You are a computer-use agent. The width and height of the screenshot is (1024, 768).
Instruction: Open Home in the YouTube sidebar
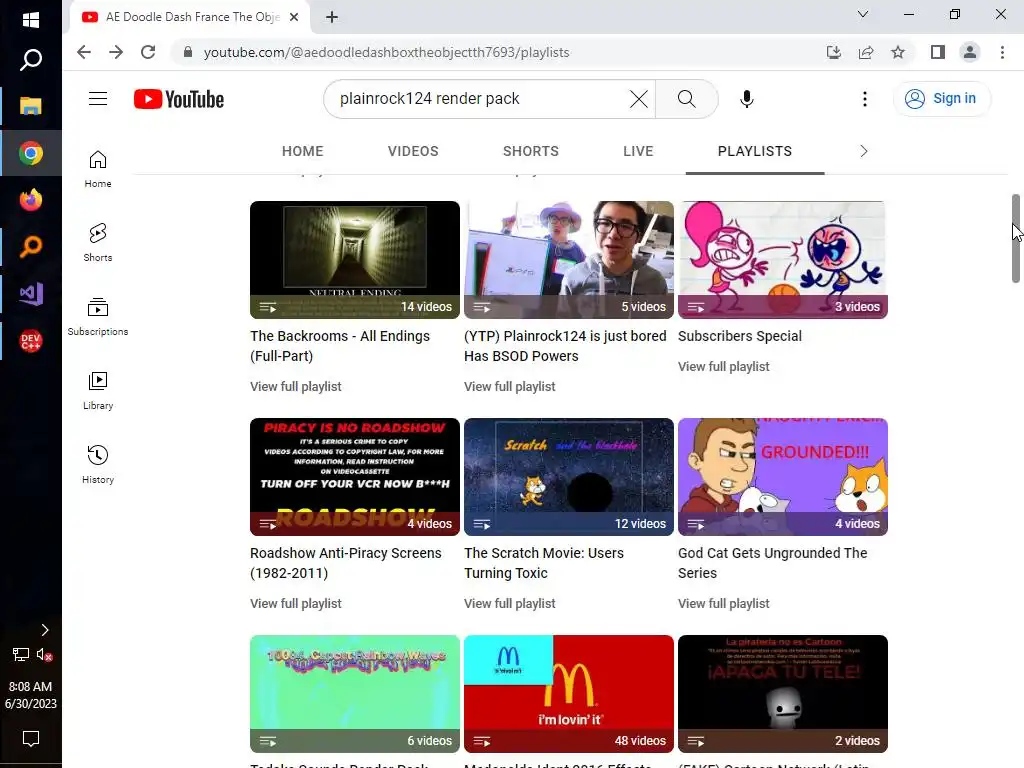click(98, 169)
